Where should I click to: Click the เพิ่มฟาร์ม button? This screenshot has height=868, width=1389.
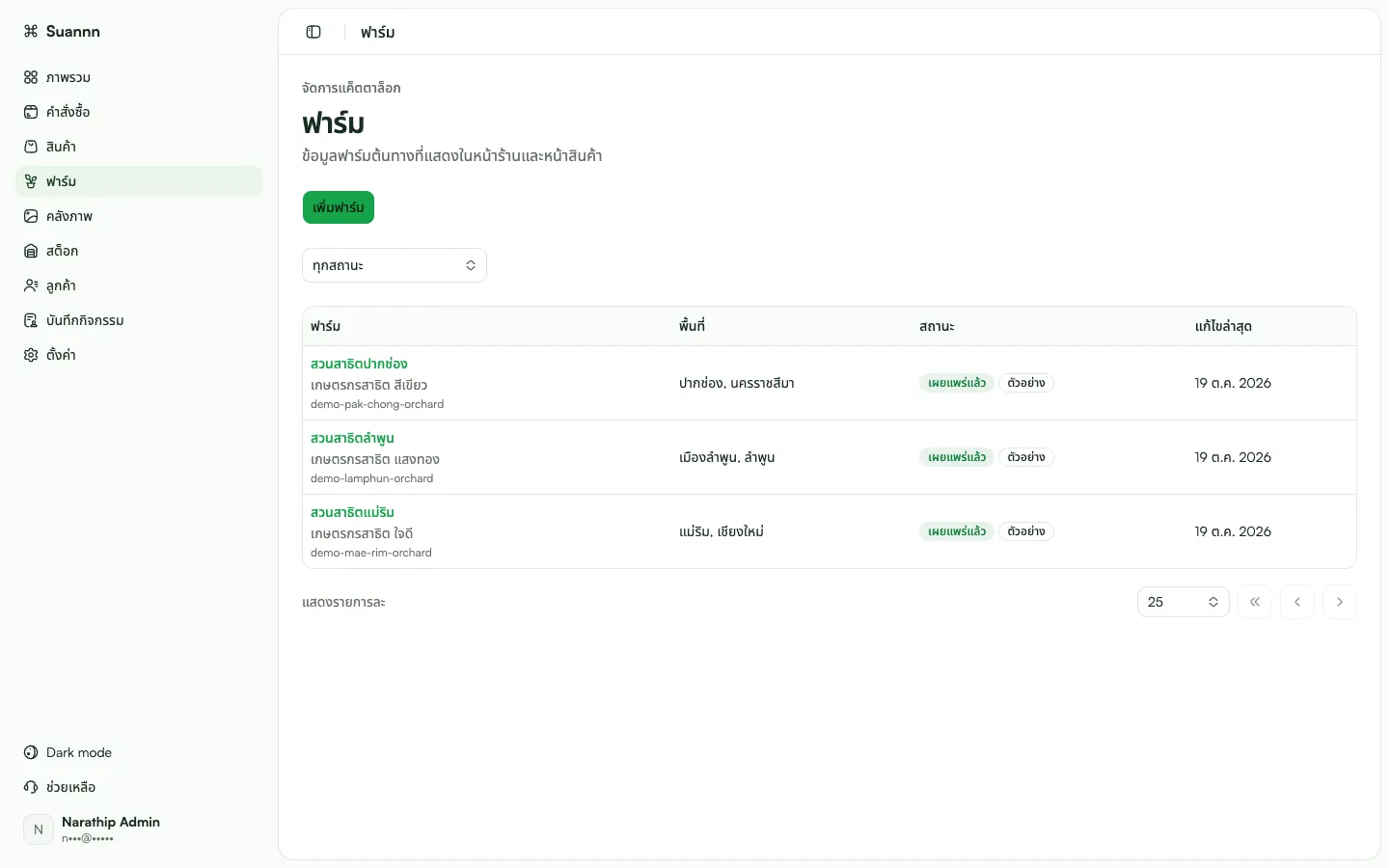[339, 207]
